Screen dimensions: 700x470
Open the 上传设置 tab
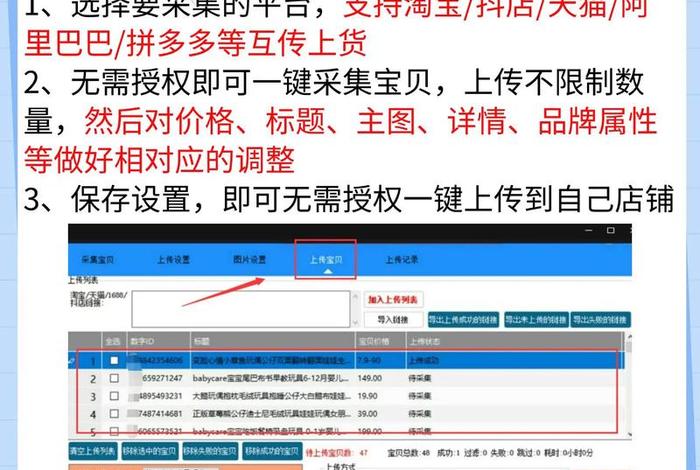pyautogui.click(x=174, y=260)
